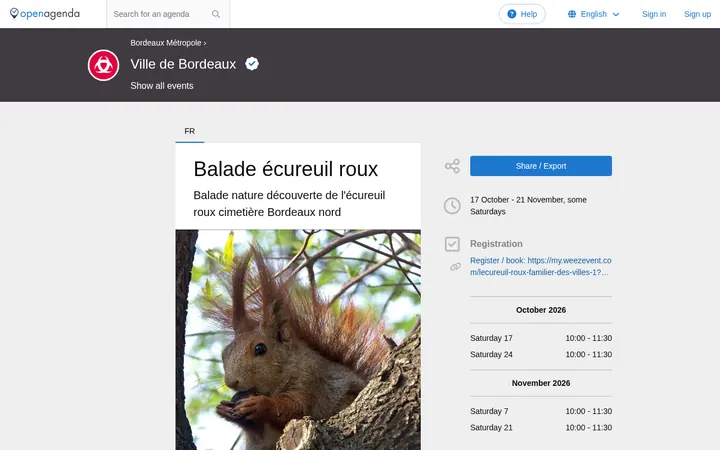This screenshot has width=720, height=450.
Task: Click the Share / Export button
Action: pos(540,166)
